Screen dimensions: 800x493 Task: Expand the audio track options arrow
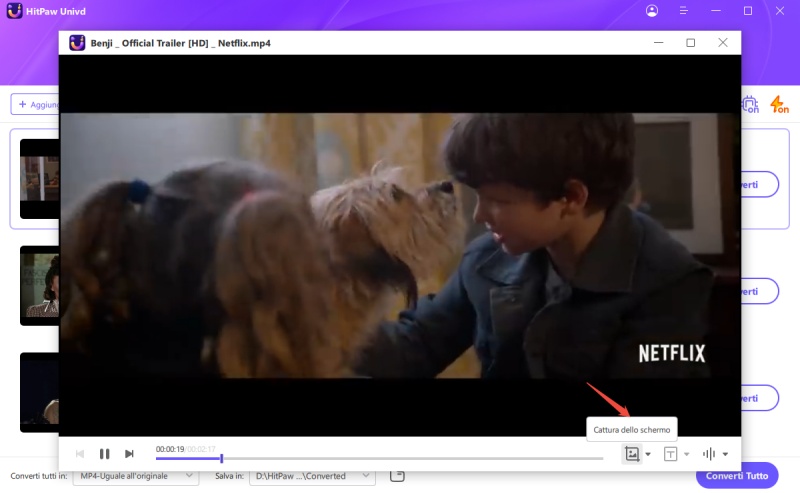pos(726,454)
